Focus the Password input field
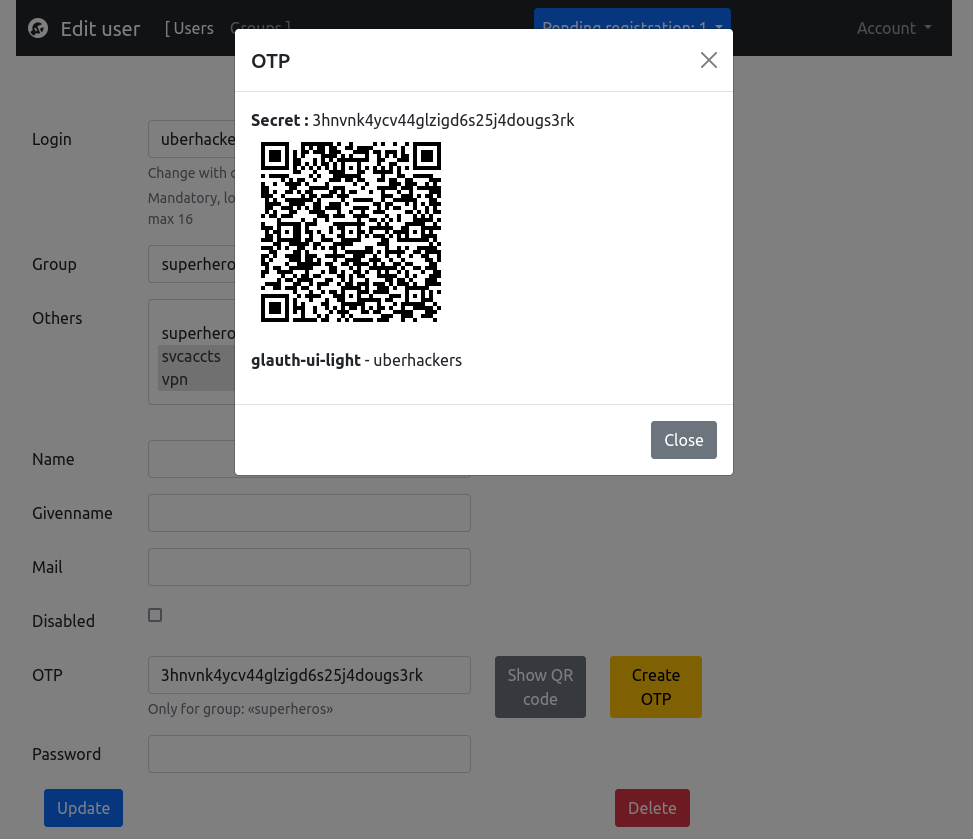 click(x=309, y=754)
